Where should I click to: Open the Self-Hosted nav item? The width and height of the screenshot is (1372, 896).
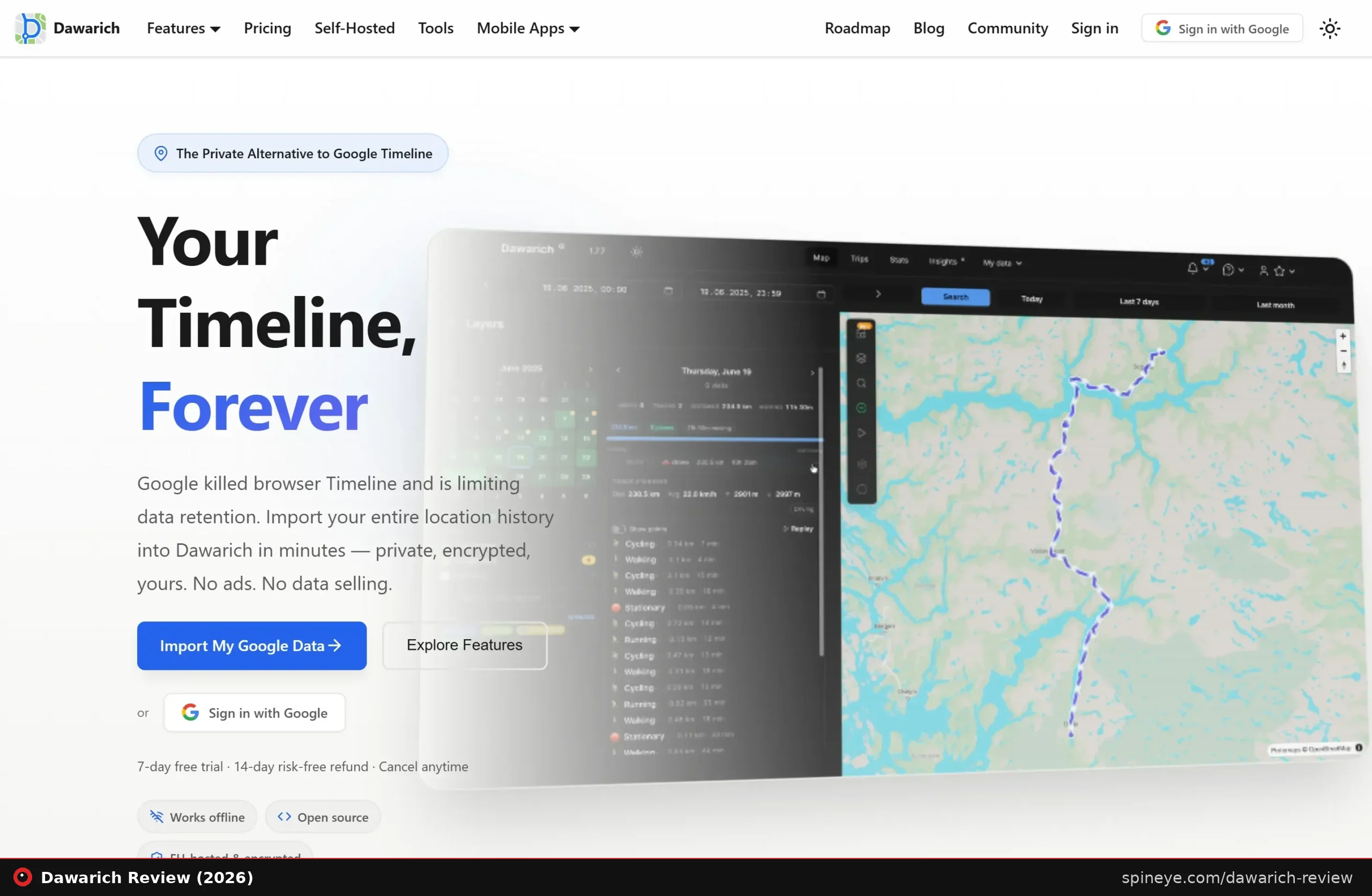(355, 28)
